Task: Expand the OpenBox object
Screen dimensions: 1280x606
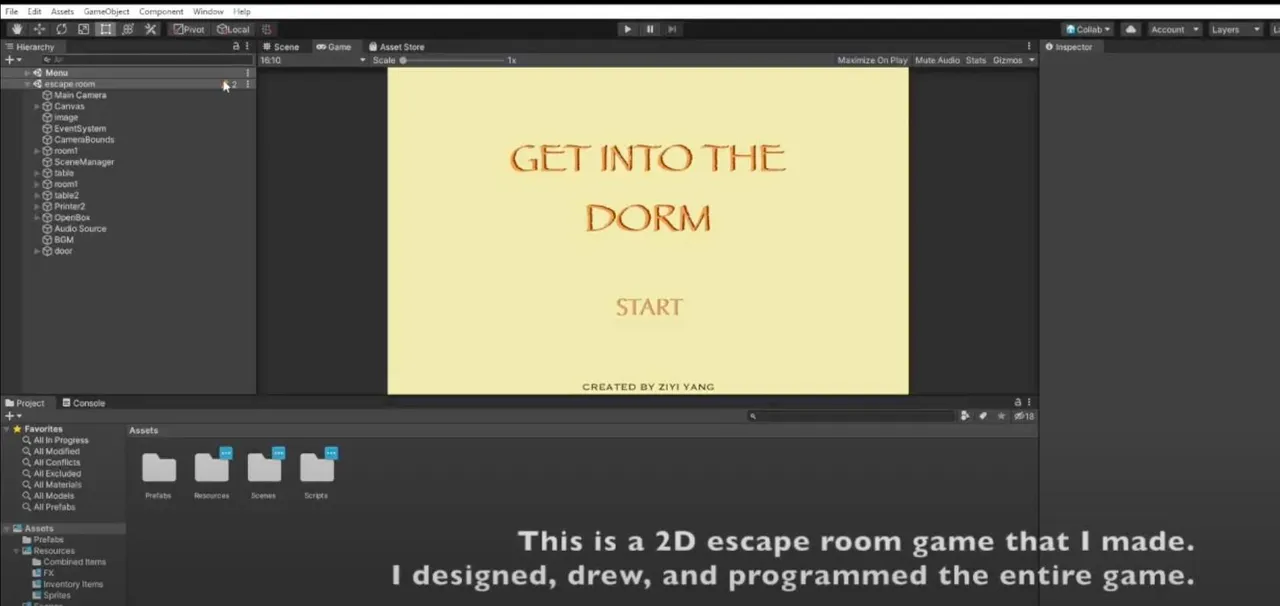Action: [37, 217]
